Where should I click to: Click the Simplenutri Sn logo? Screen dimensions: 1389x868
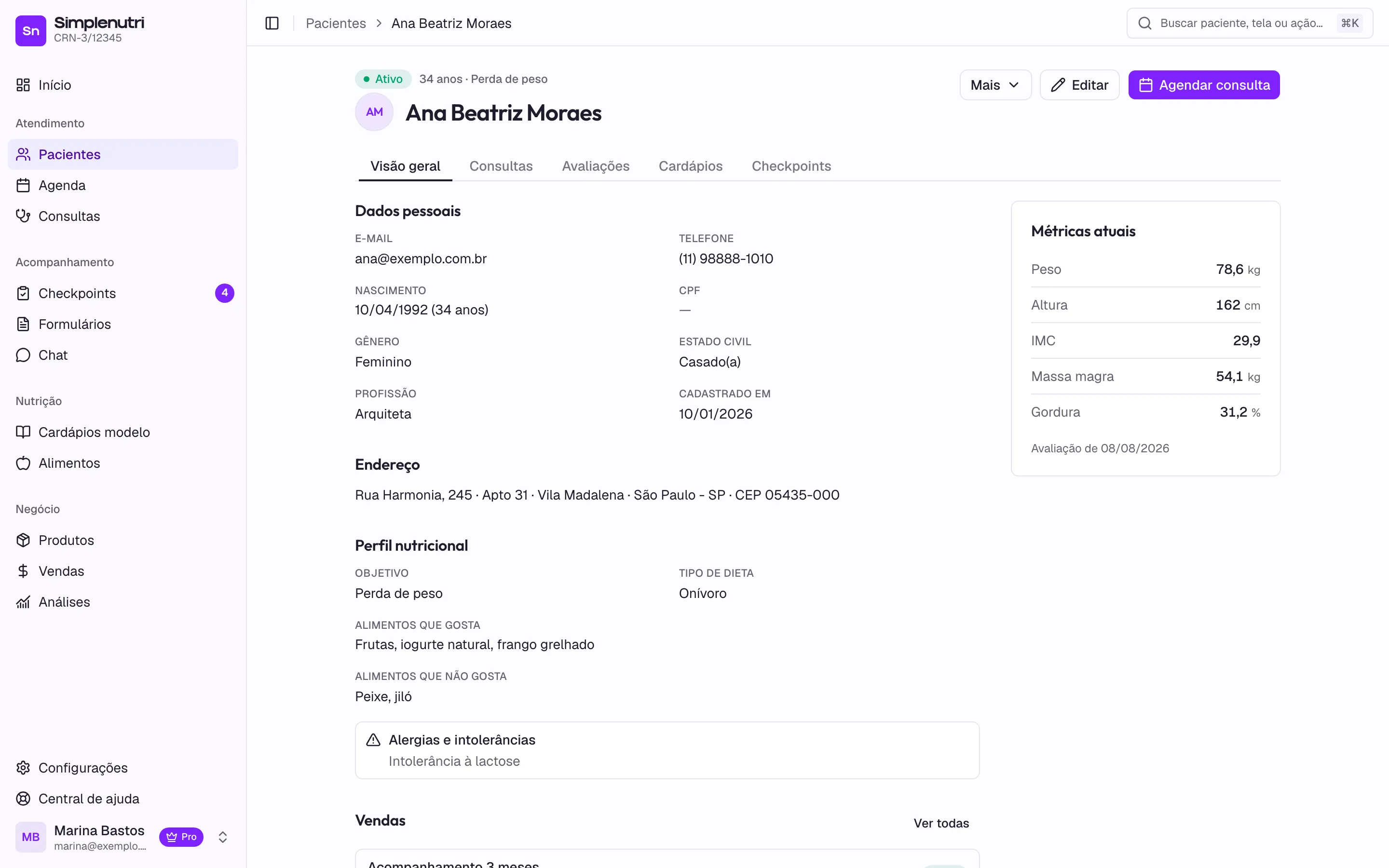30,30
